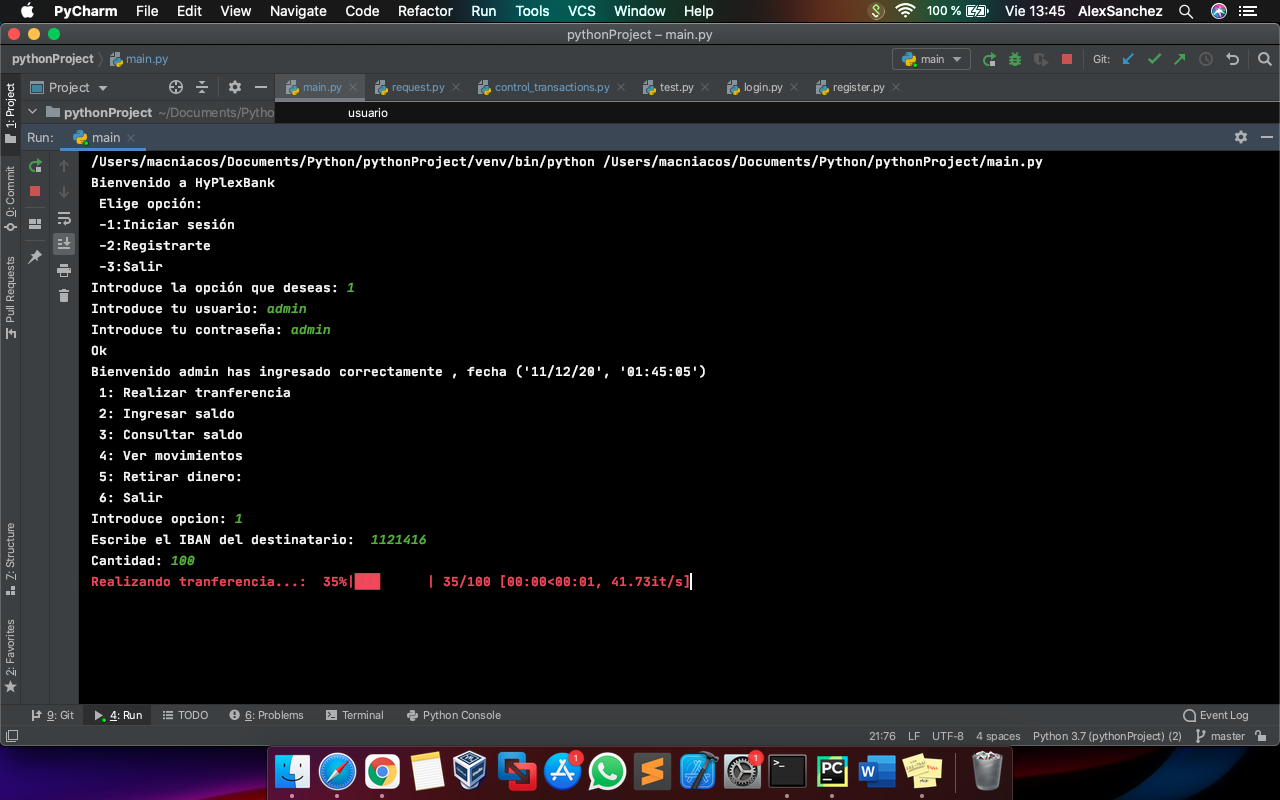This screenshot has width=1280, height=800.
Task: Clear all console output with trash icon
Action: point(64,295)
